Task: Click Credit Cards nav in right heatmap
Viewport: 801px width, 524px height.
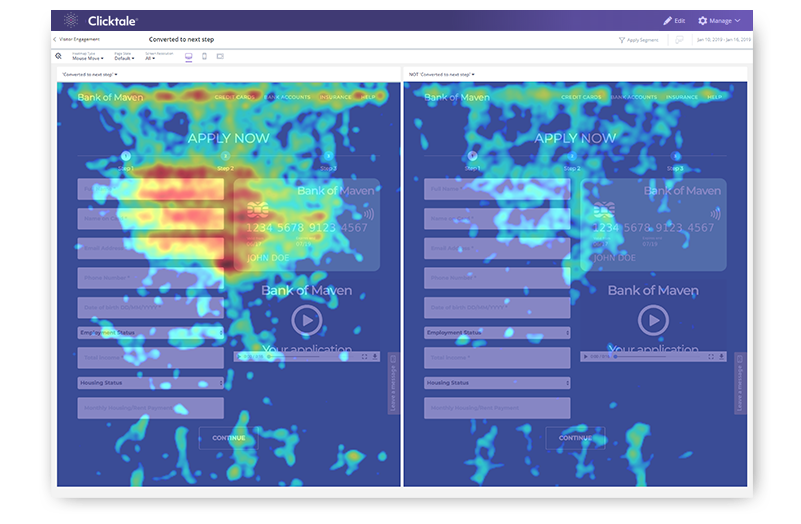Action: point(581,97)
